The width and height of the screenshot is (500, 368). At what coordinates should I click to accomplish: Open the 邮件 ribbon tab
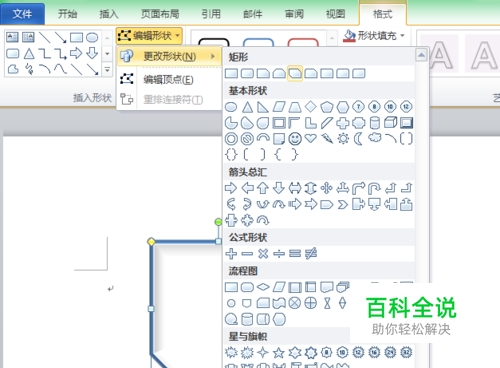point(253,14)
